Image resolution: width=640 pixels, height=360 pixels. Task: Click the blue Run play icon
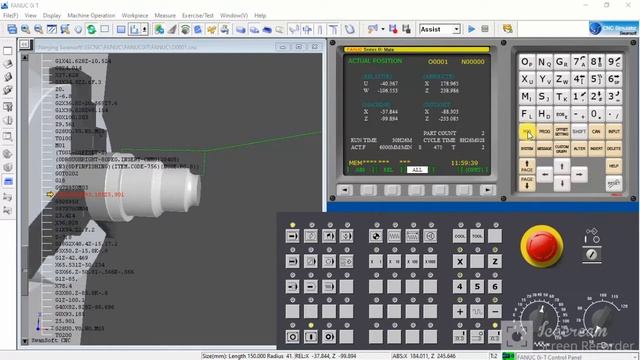pyautogui.click(x=471, y=29)
